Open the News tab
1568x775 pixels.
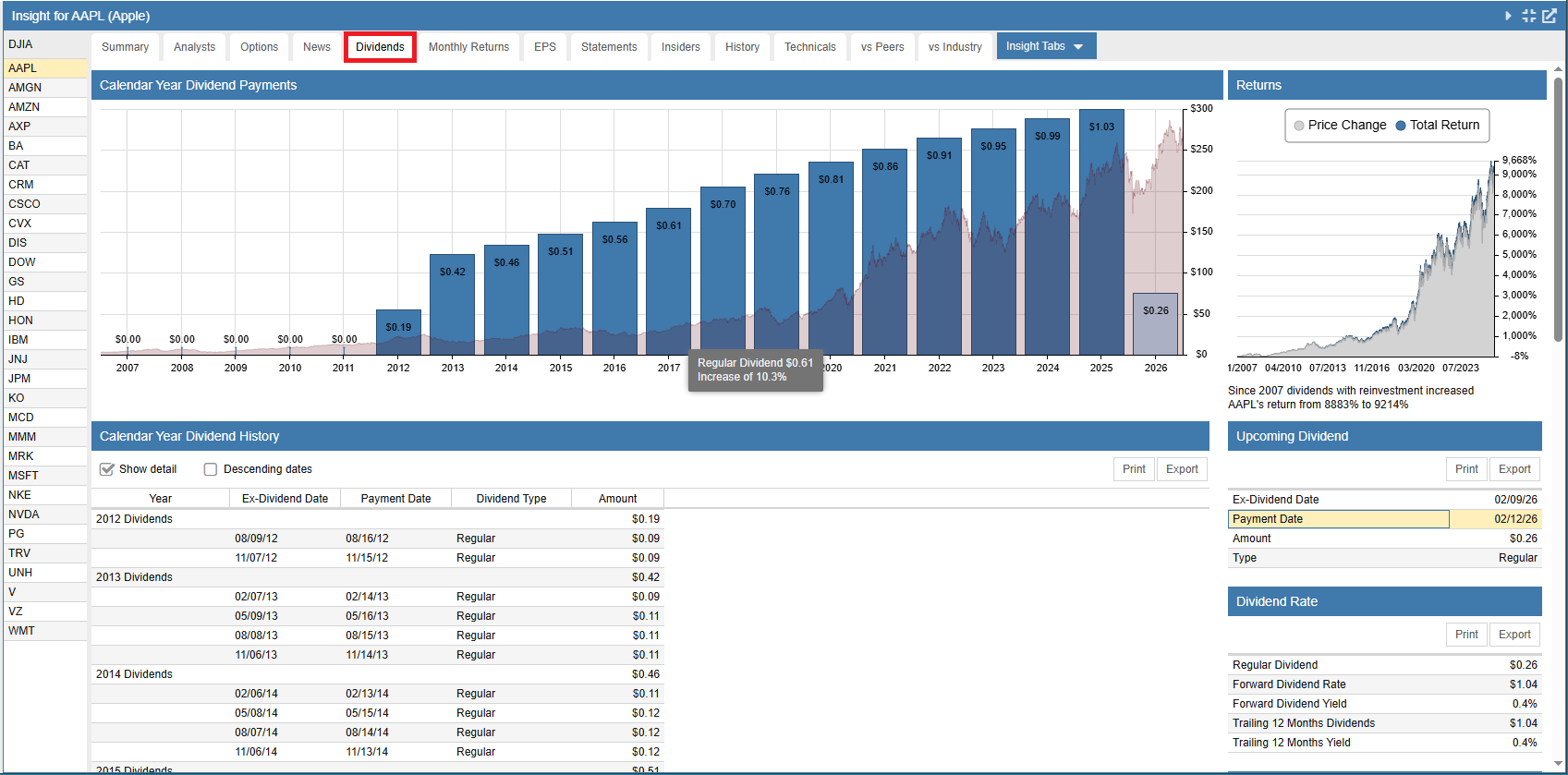pyautogui.click(x=317, y=47)
